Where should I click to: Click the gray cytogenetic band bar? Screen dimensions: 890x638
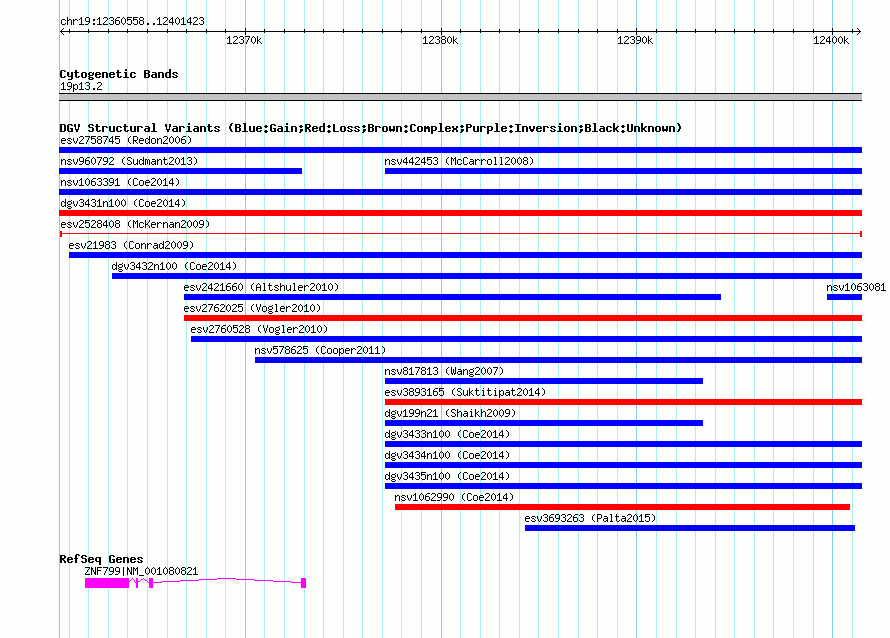(x=460, y=98)
